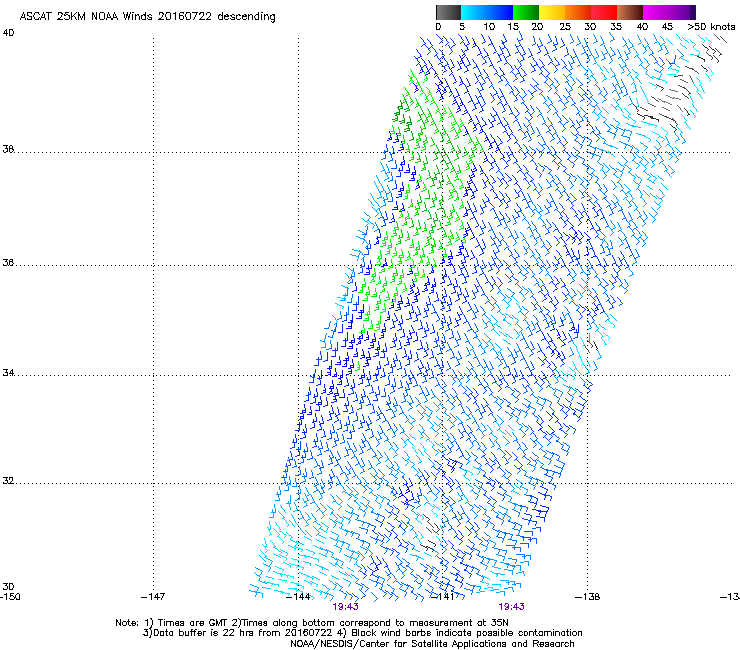
Task: Click the yellow 20–25 knots legend segment
Action: (552, 12)
